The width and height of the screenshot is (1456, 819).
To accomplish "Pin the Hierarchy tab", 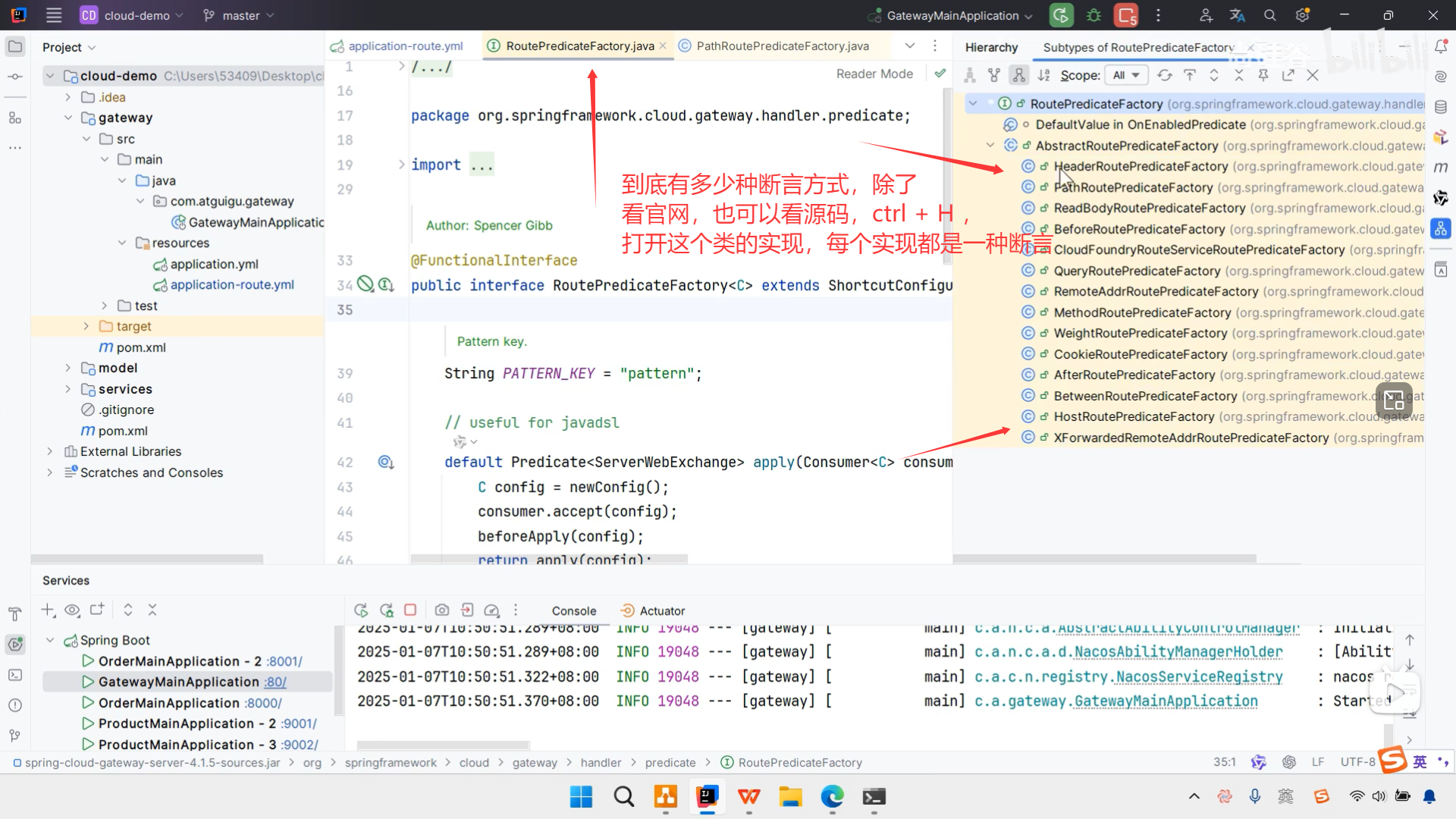I will [1263, 75].
